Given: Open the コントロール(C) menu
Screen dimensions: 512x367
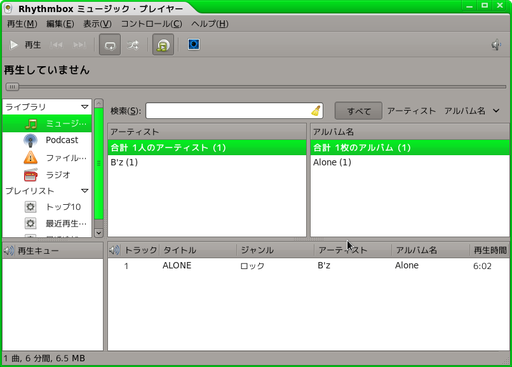Looking at the screenshot, I should (151, 24).
